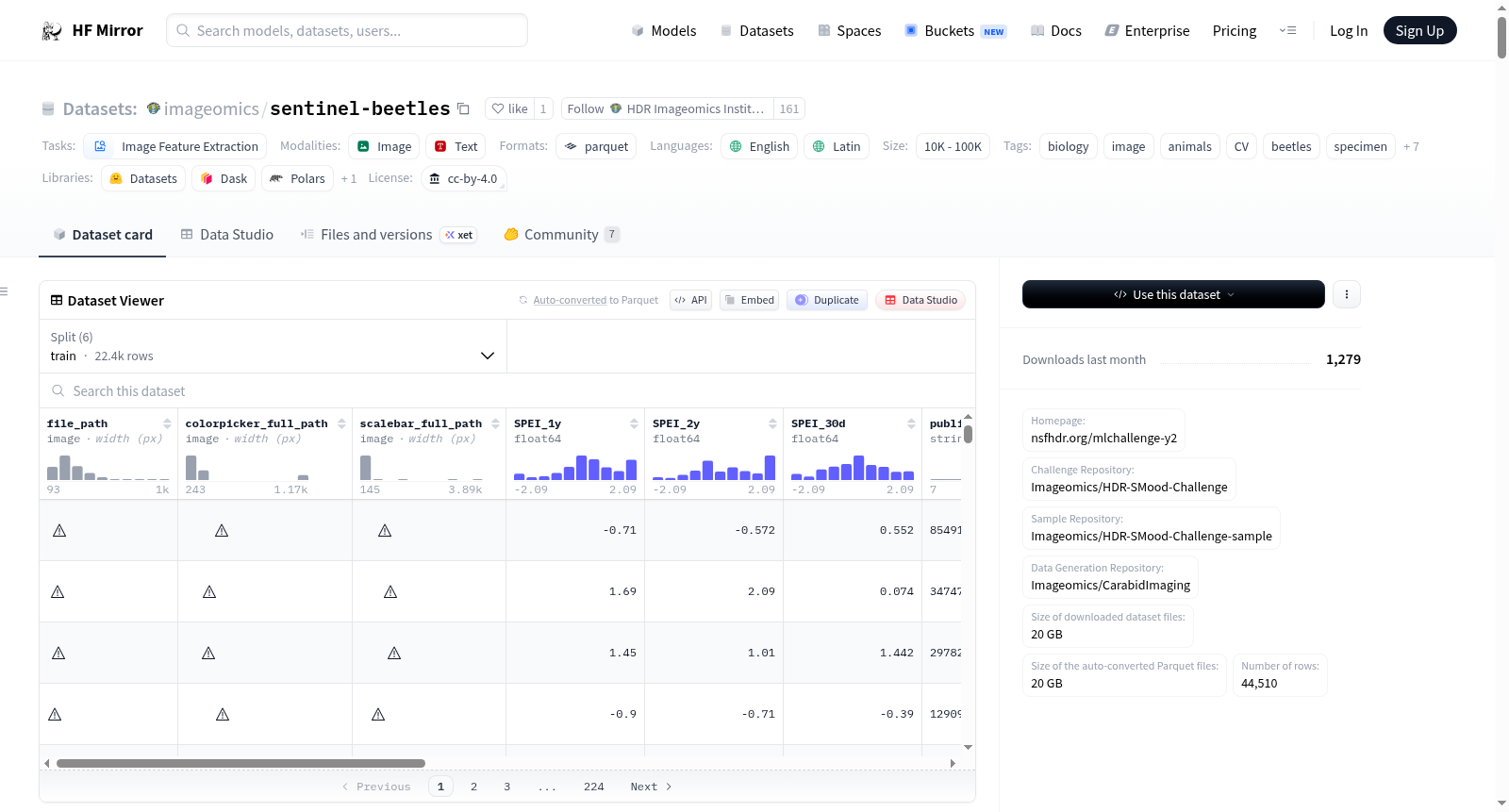This screenshot has height=812, width=1509.
Task: Click the Embed button
Action: [749, 300]
